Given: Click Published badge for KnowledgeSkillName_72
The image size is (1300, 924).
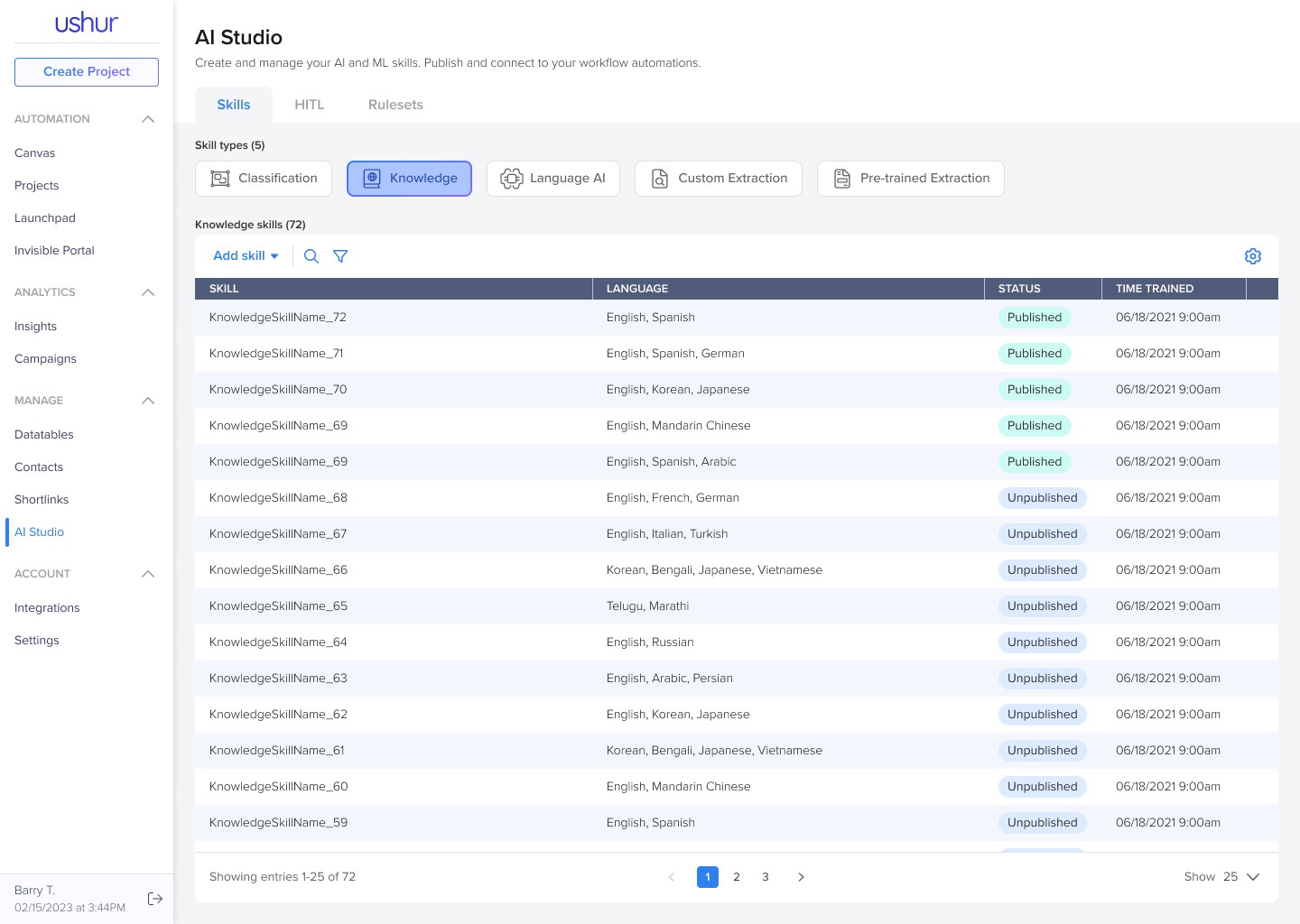Looking at the screenshot, I should coord(1035,318).
